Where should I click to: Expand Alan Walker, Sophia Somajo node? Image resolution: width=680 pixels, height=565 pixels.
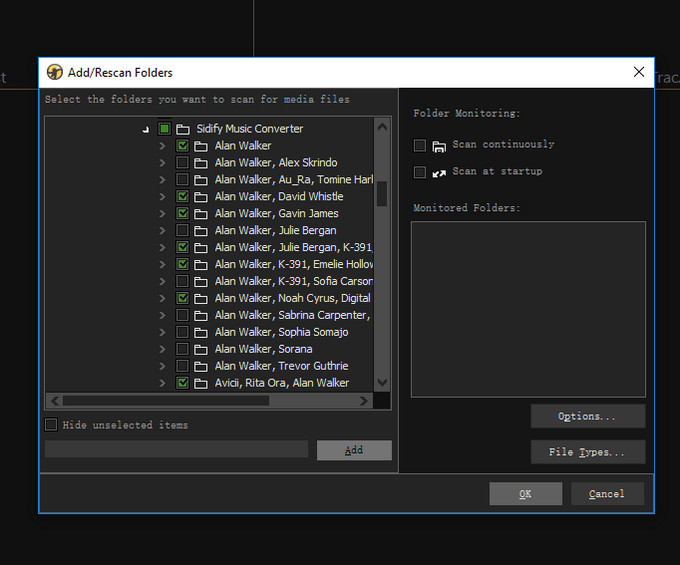pos(162,333)
